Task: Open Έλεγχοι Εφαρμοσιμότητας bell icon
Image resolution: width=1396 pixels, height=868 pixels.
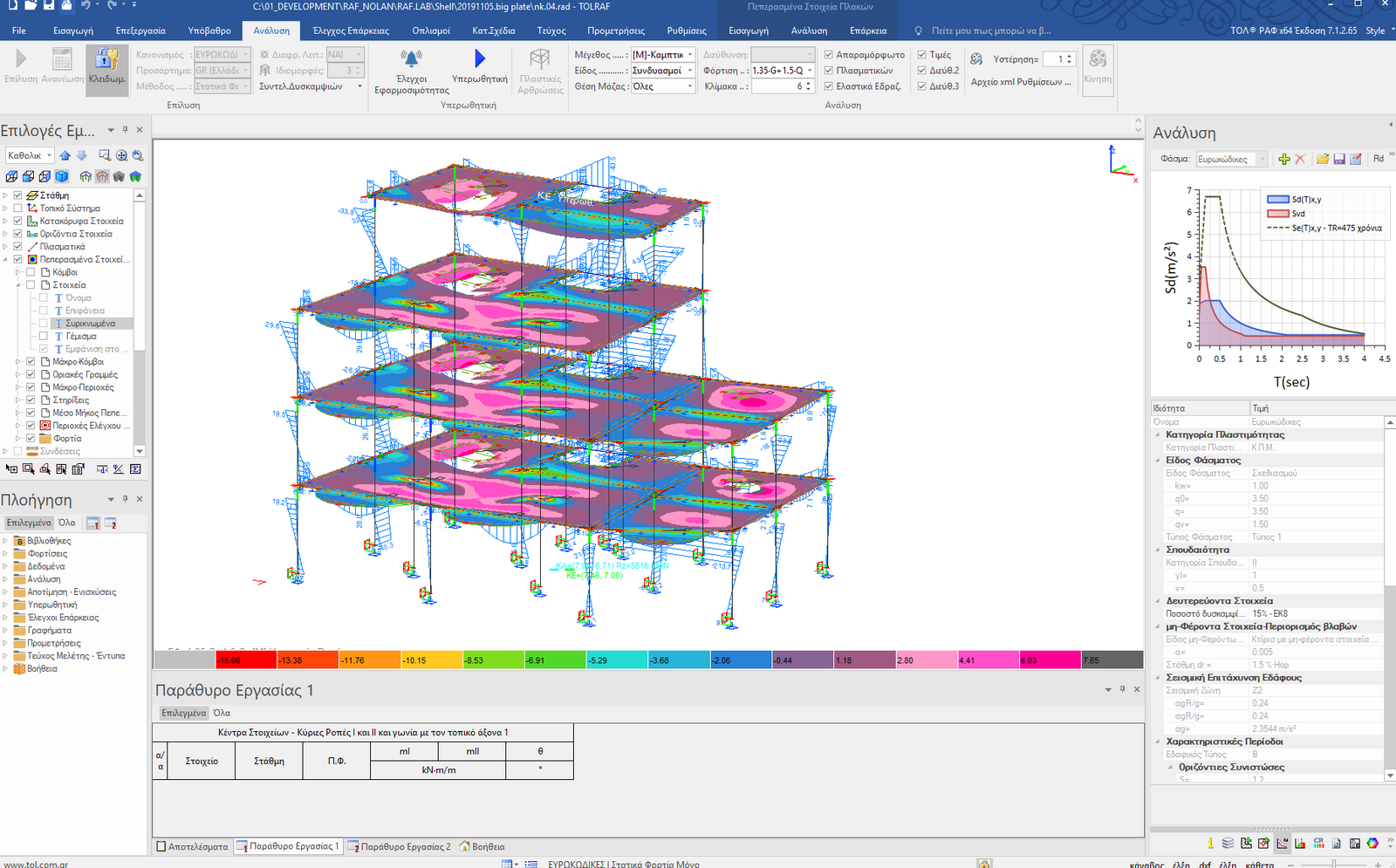Action: tap(411, 58)
